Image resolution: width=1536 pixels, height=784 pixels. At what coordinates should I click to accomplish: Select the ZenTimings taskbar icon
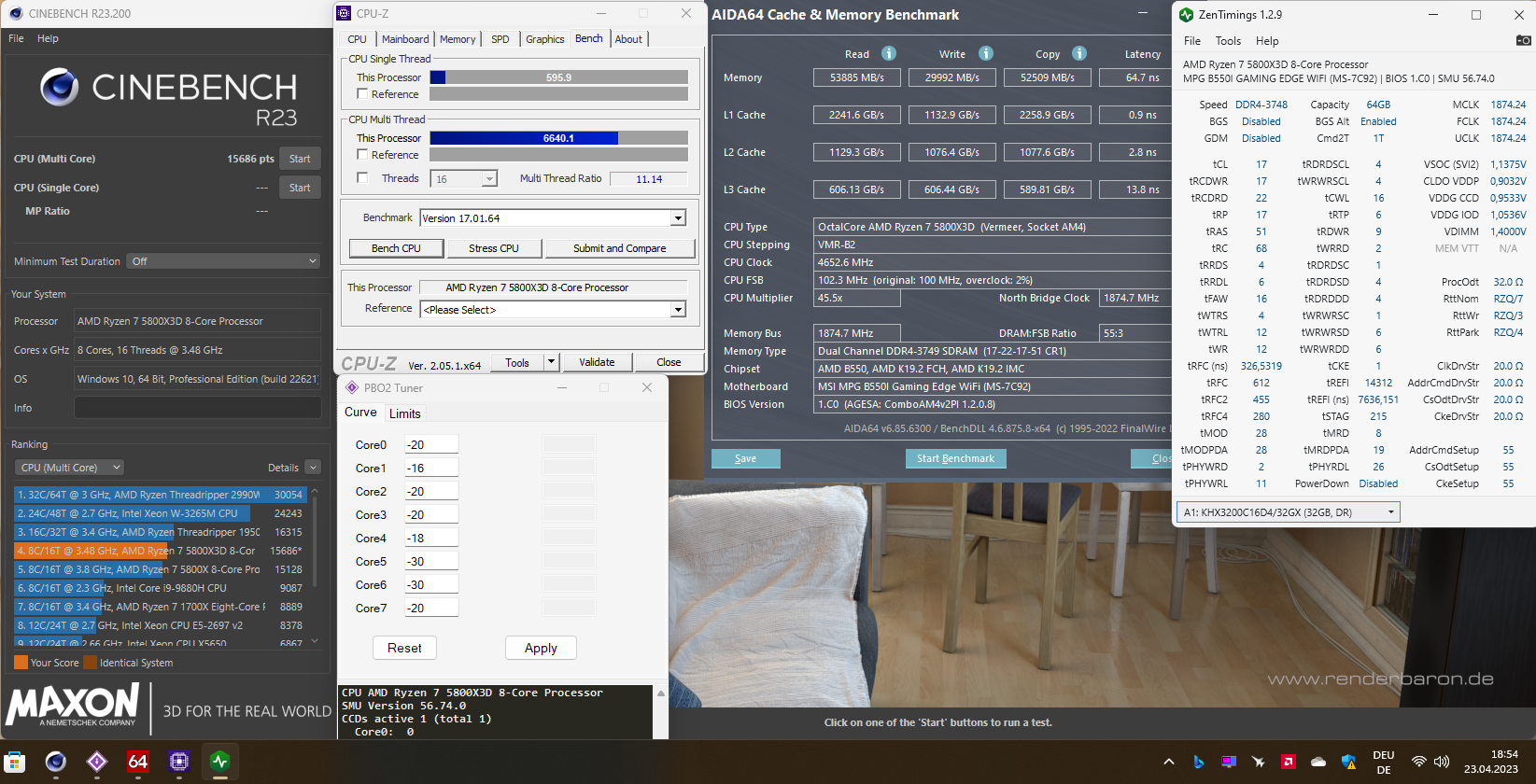coord(220,762)
